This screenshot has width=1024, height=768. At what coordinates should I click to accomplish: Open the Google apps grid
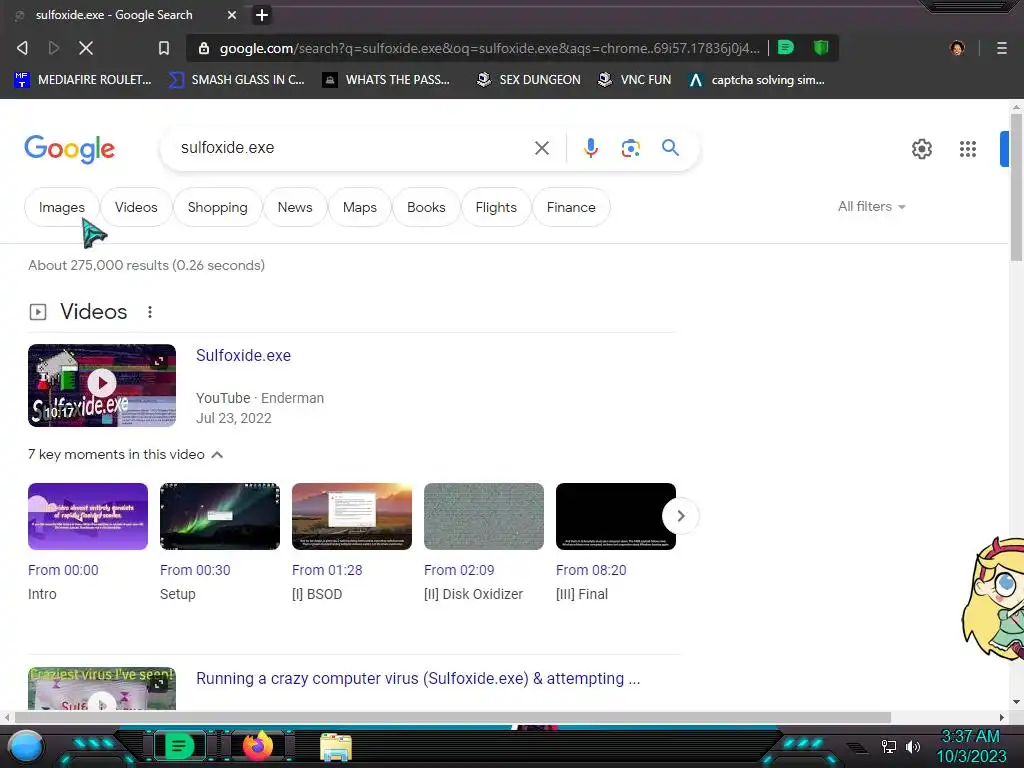(x=968, y=149)
